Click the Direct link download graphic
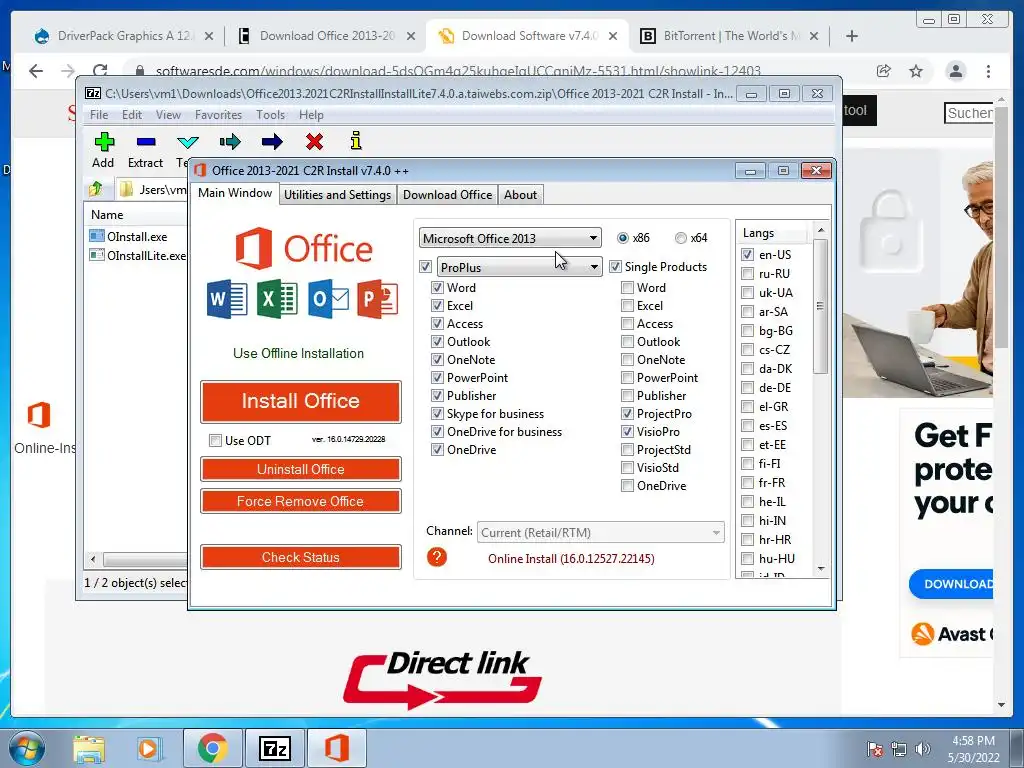This screenshot has width=1024, height=768. 442,680
